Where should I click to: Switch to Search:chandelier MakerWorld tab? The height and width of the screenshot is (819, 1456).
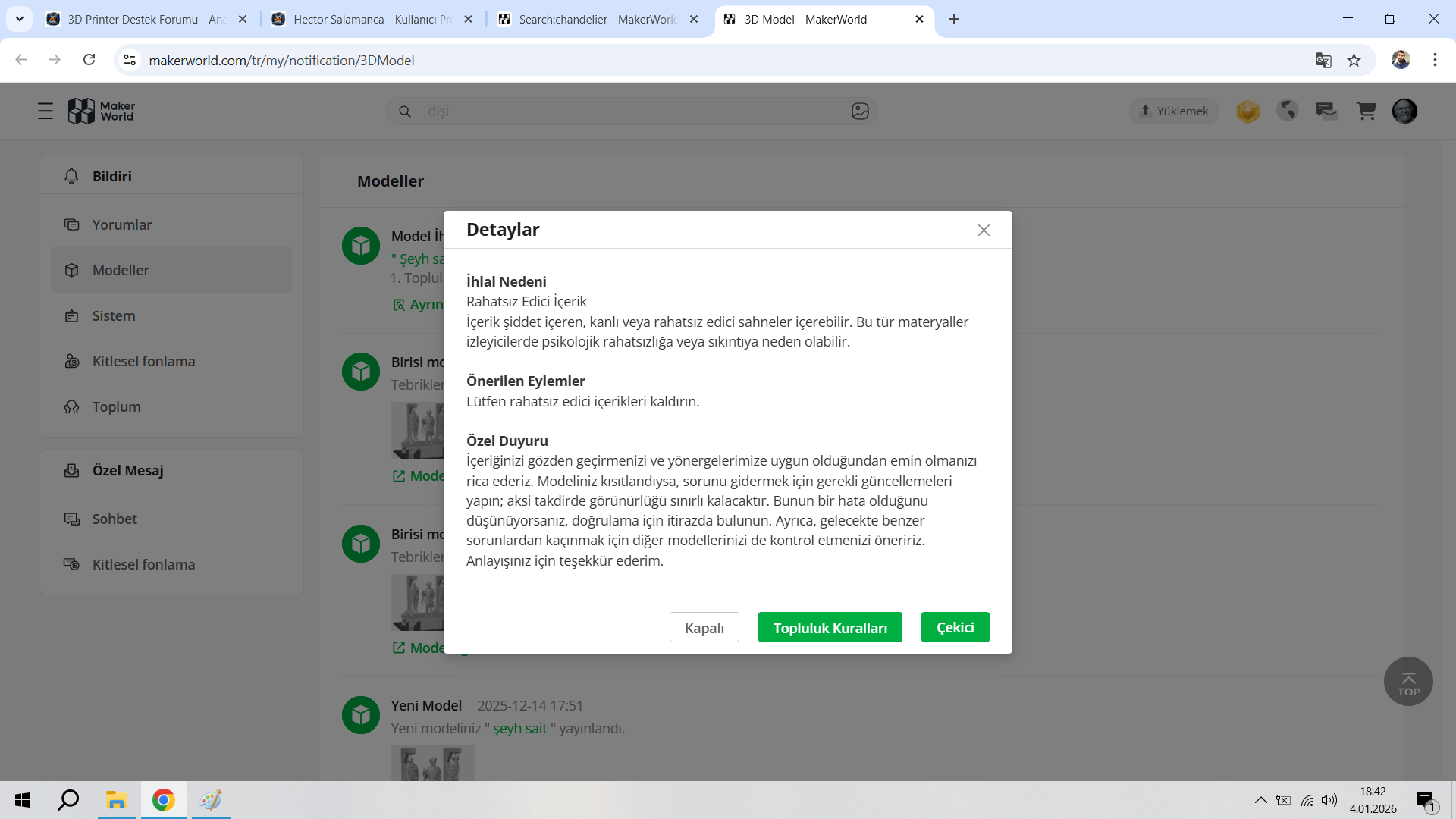coord(598,19)
